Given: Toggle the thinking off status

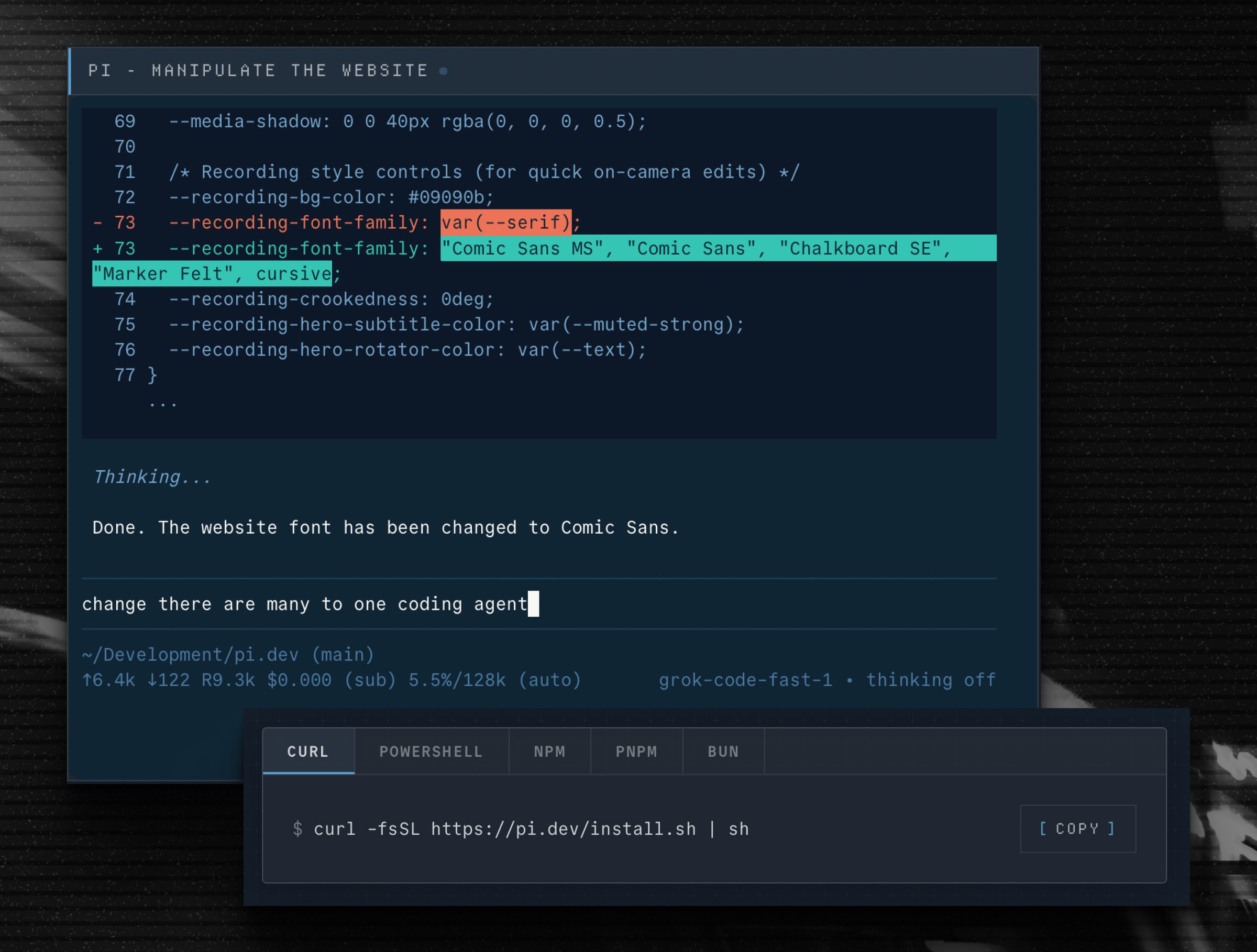Looking at the screenshot, I should point(930,680).
